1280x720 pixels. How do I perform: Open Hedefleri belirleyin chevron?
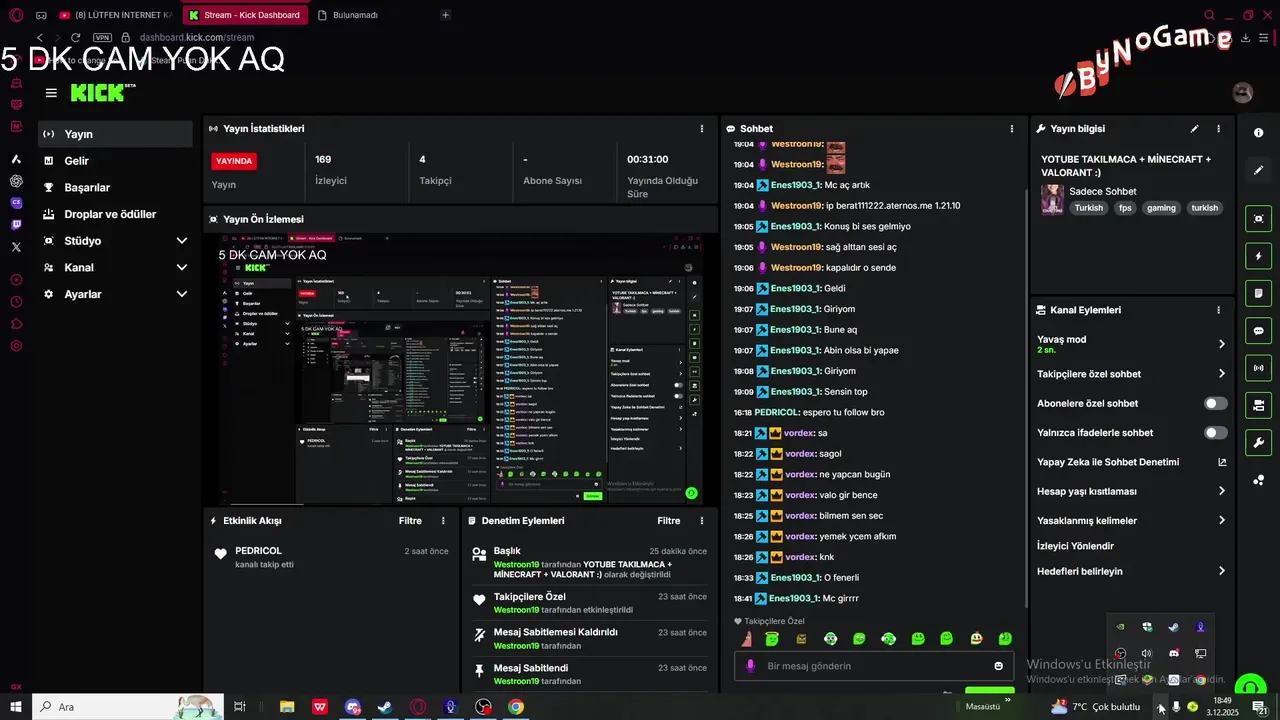point(1221,571)
